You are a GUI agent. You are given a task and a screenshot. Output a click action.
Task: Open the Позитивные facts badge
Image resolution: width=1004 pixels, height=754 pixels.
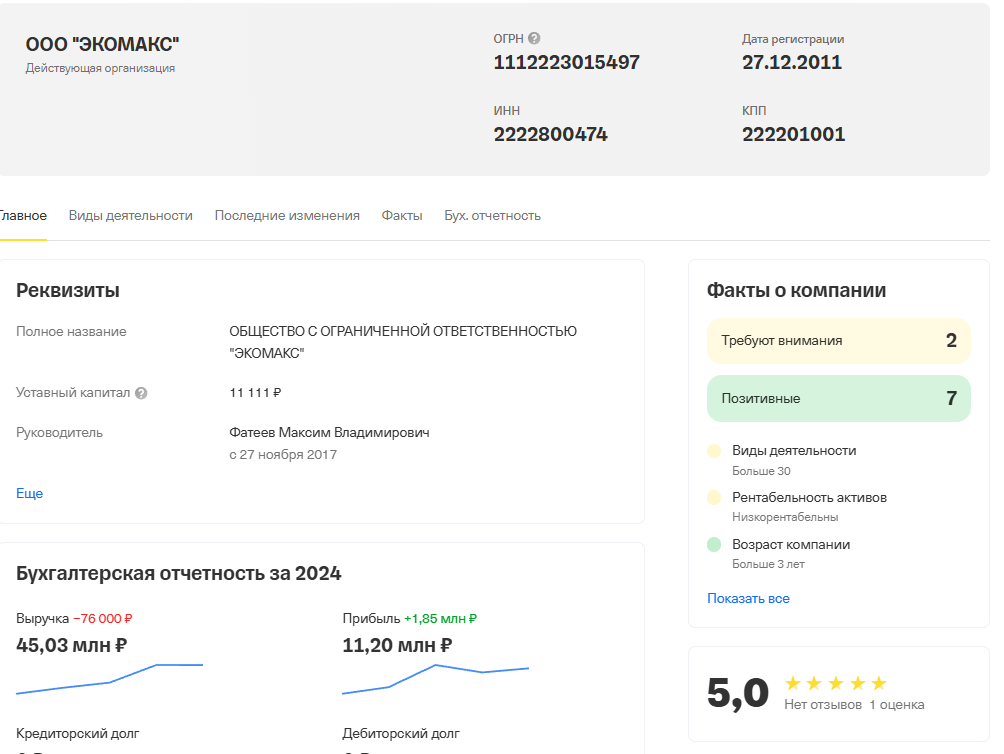pyautogui.click(x=838, y=398)
